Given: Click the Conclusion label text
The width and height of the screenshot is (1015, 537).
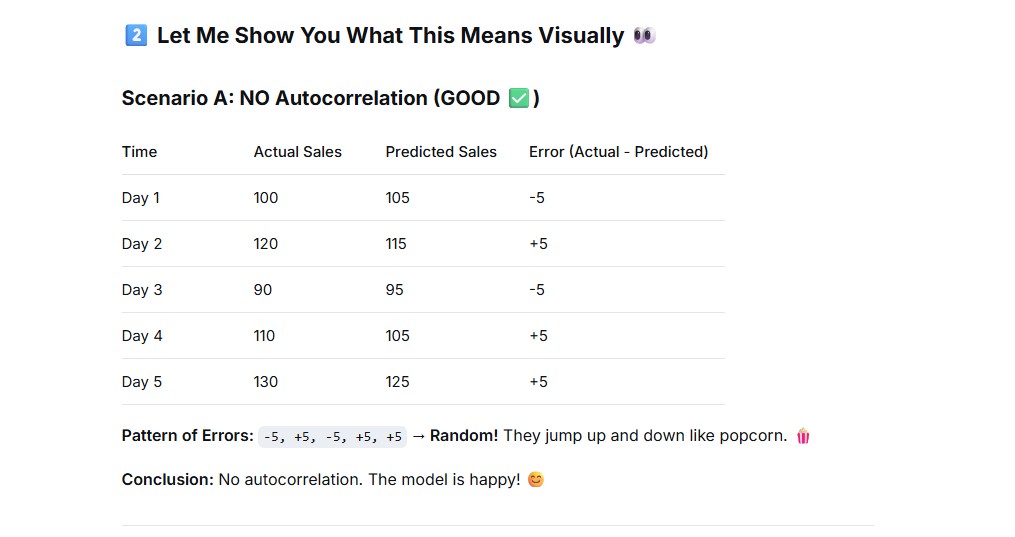Looking at the screenshot, I should point(168,479).
